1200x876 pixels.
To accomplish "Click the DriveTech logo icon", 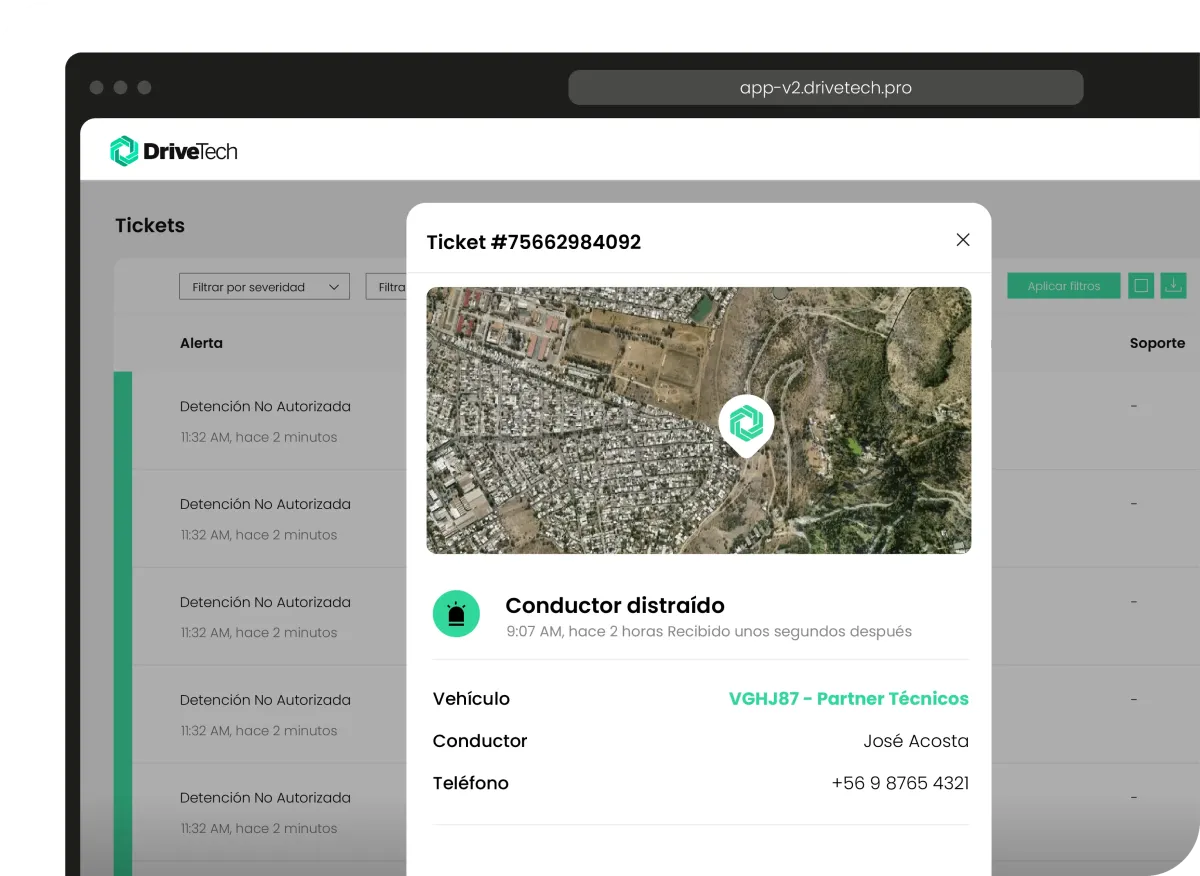I will (124, 151).
